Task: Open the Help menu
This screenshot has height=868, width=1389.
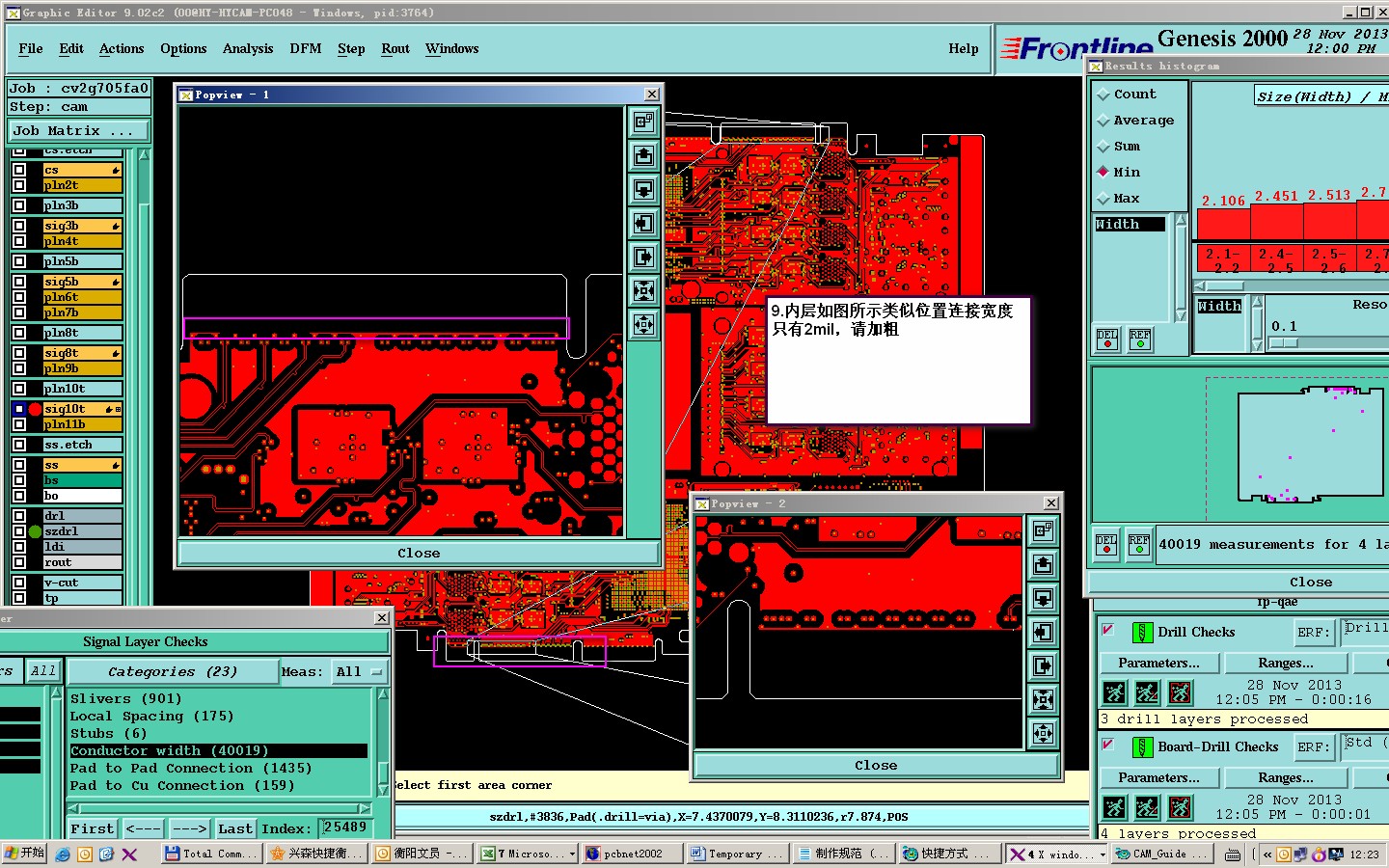Action: (964, 49)
